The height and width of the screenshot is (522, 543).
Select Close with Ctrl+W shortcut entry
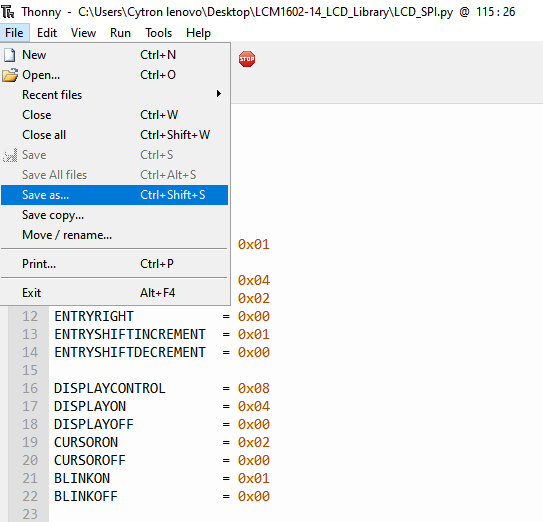[x=114, y=115]
